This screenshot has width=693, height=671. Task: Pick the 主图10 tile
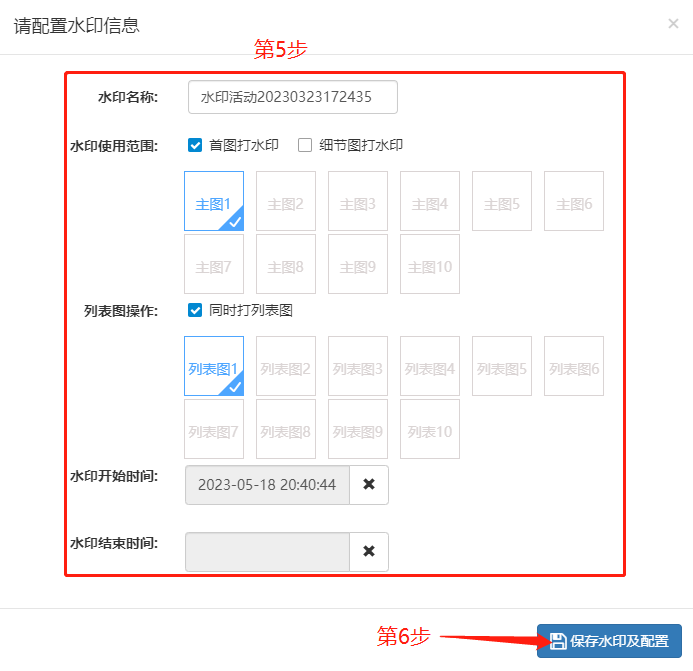click(430, 265)
